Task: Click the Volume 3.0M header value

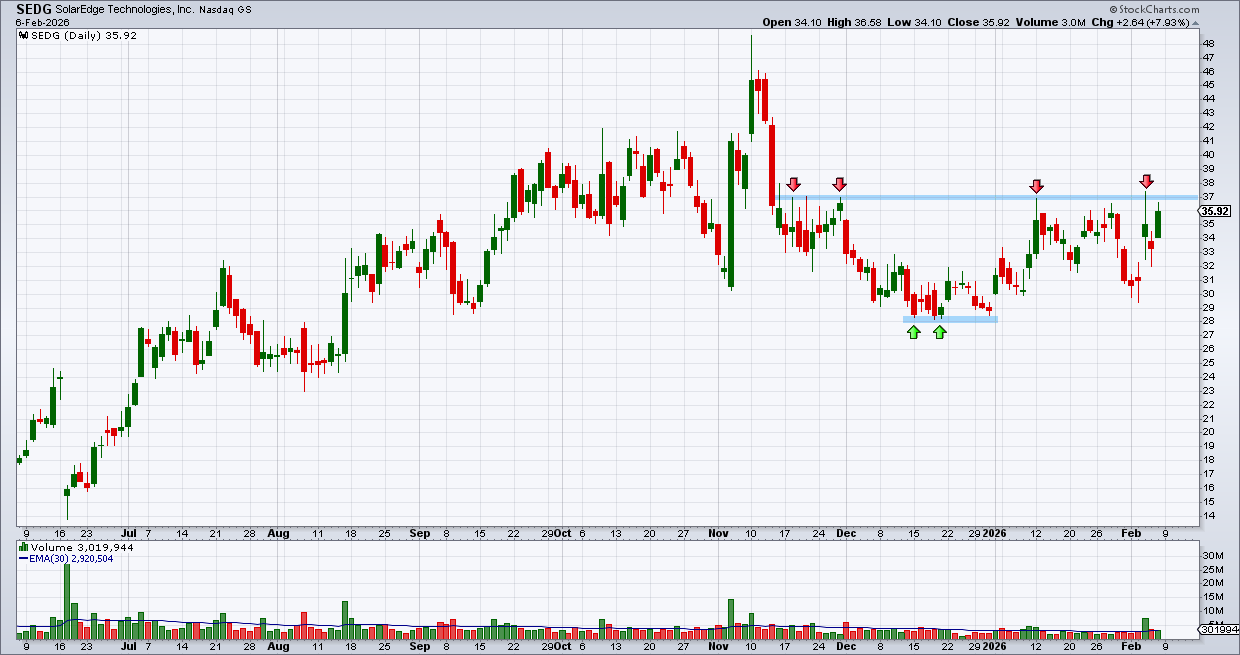Action: (x=1053, y=22)
